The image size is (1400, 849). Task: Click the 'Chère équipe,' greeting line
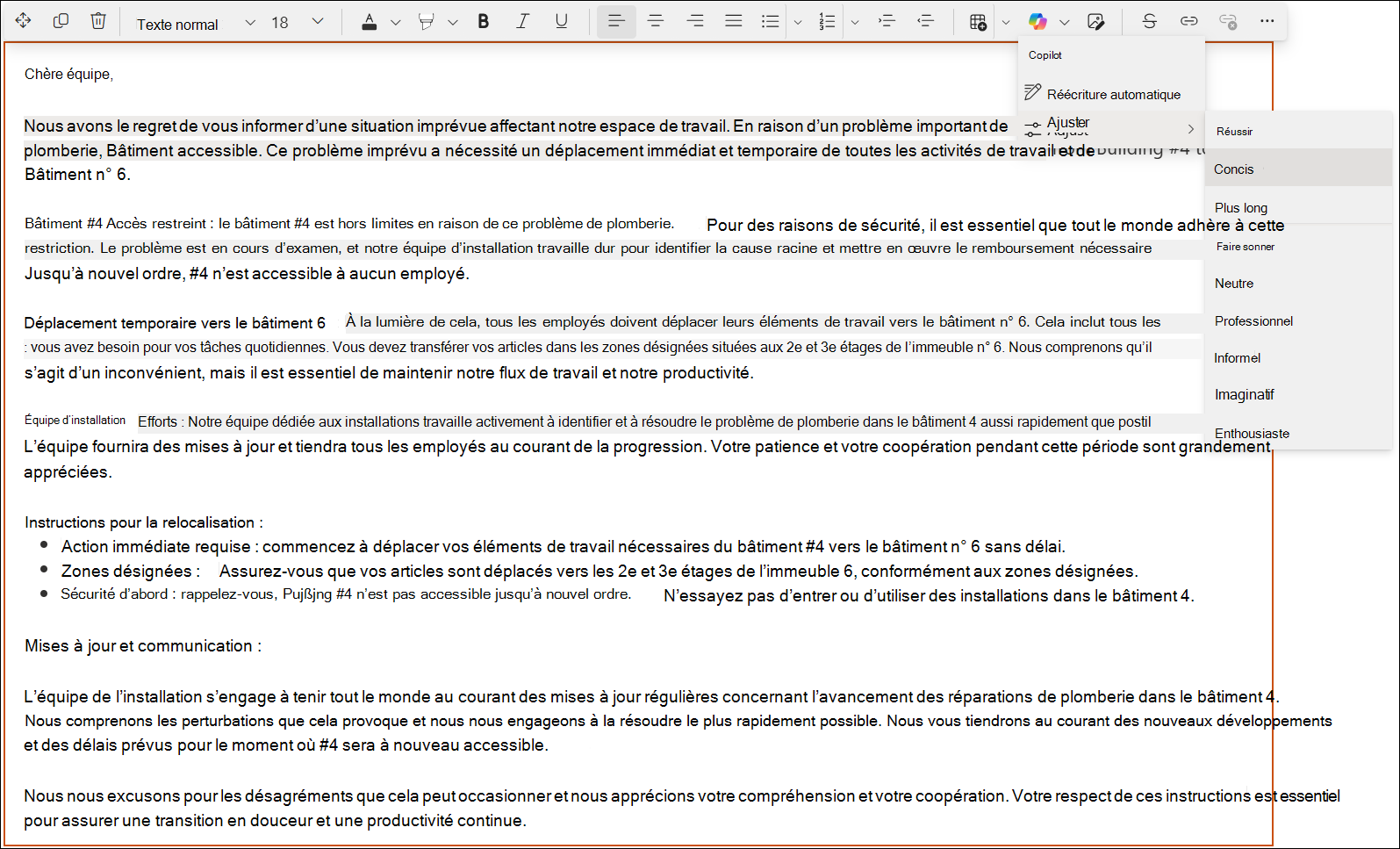pyautogui.click(x=68, y=74)
